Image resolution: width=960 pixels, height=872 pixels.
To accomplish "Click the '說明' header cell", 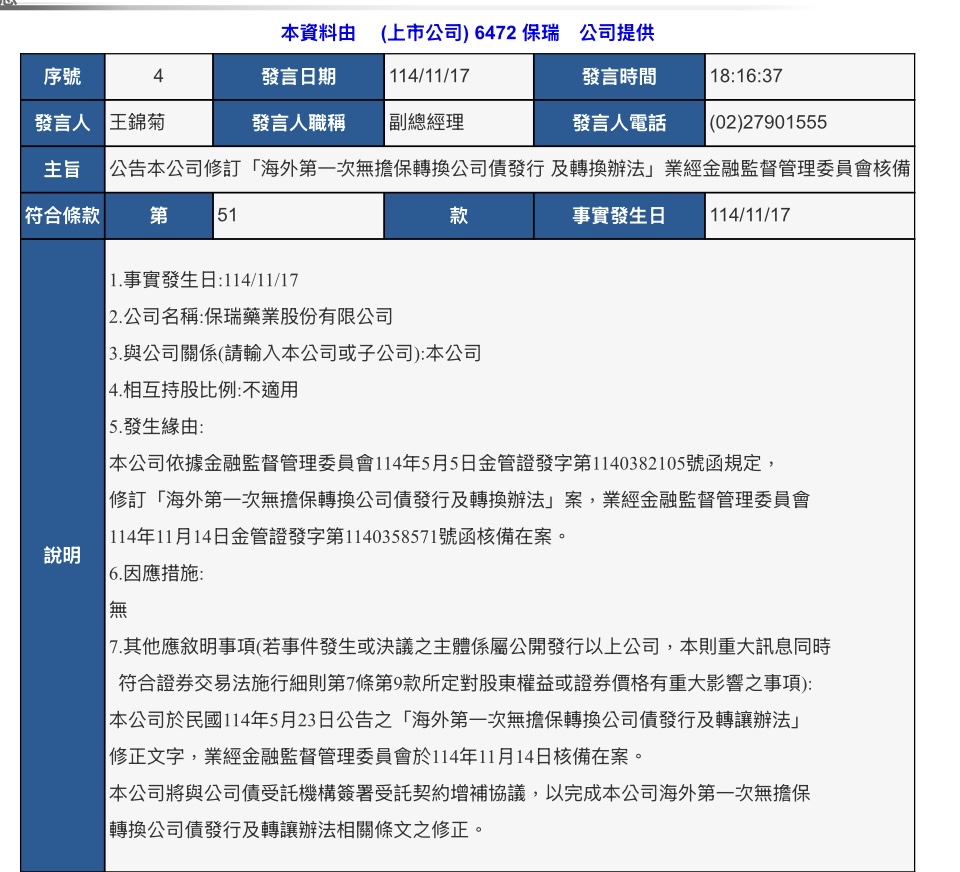I will click(x=62, y=555).
